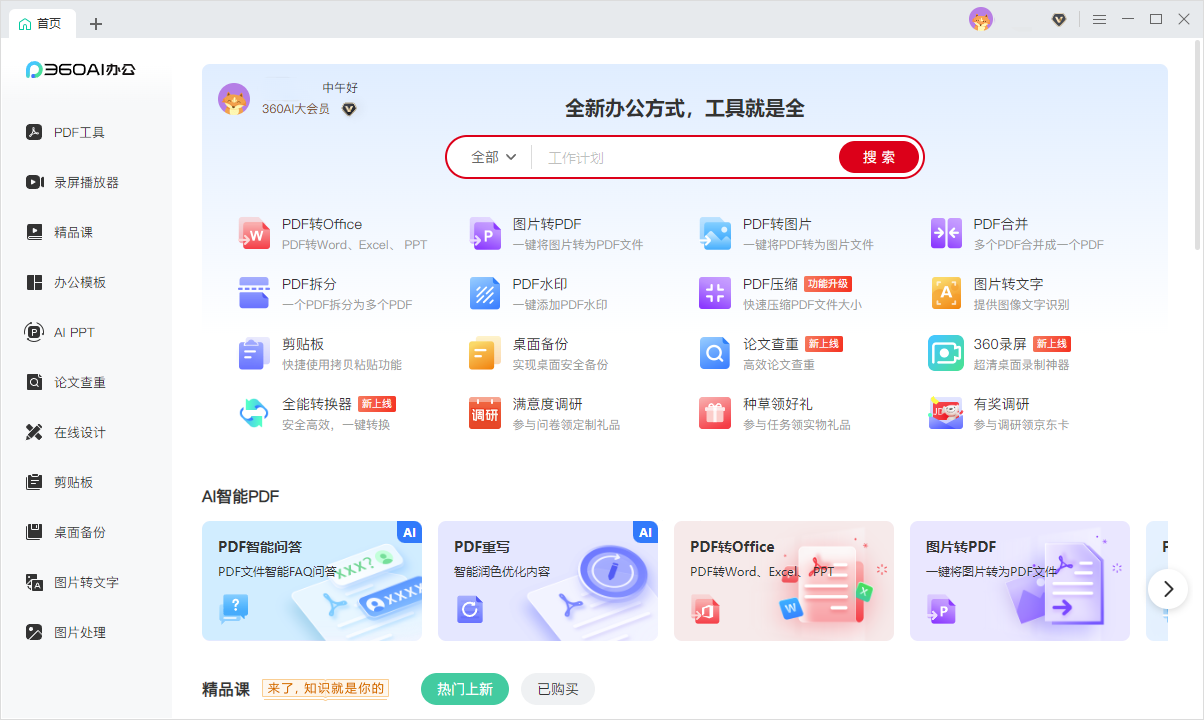This screenshot has height=720, width=1204.
Task: Open the hamburger main menu in title bar
Action: [1099, 19]
